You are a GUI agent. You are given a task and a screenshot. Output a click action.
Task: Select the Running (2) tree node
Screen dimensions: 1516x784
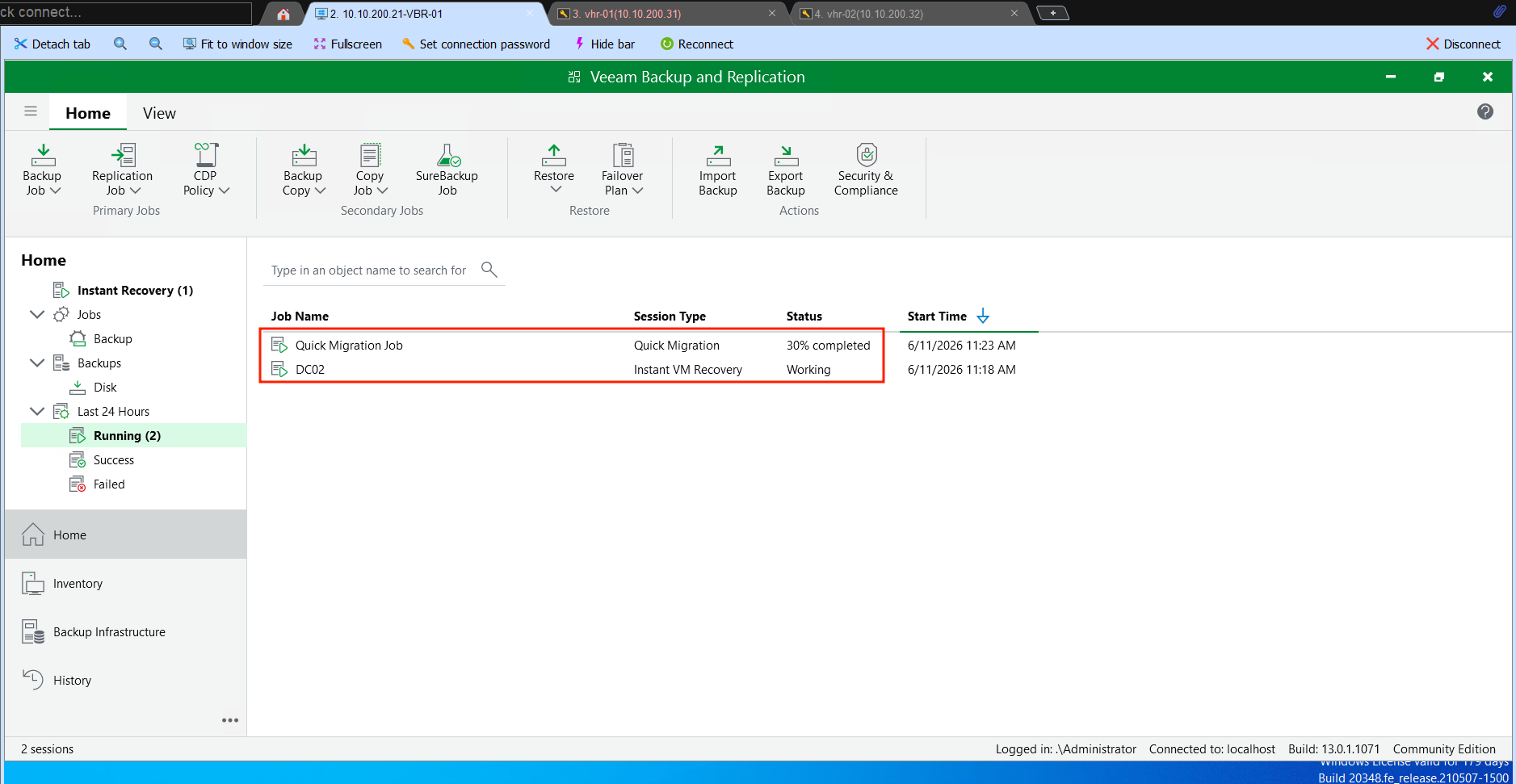click(133, 435)
